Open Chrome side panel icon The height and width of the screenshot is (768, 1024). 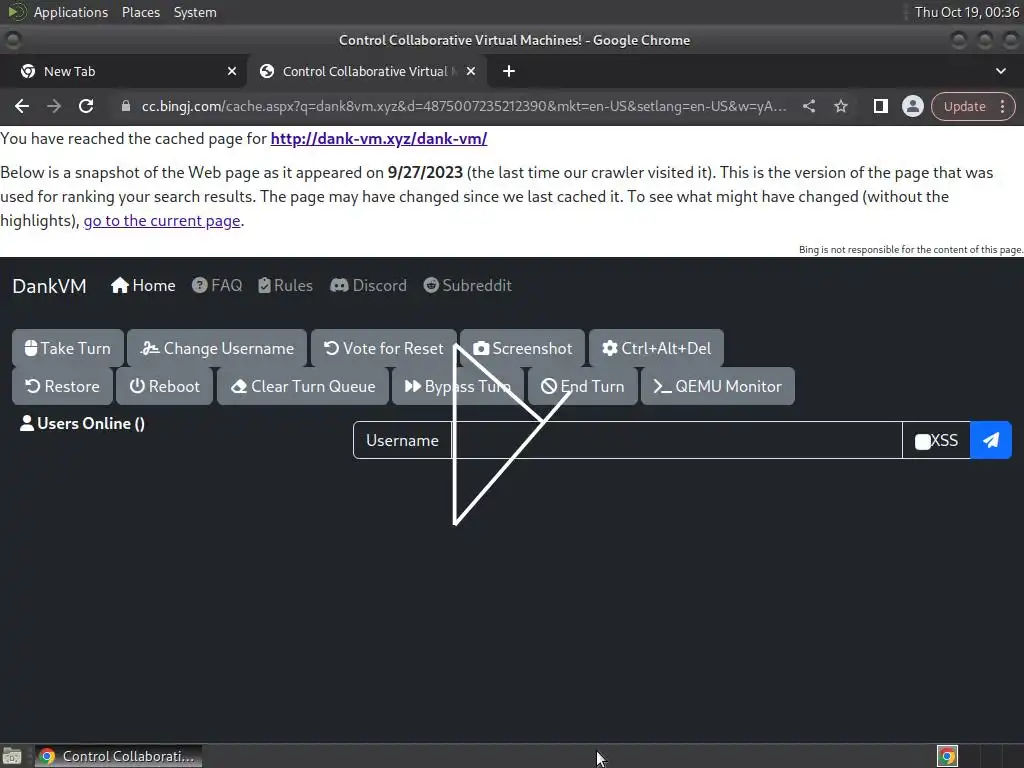click(x=880, y=106)
